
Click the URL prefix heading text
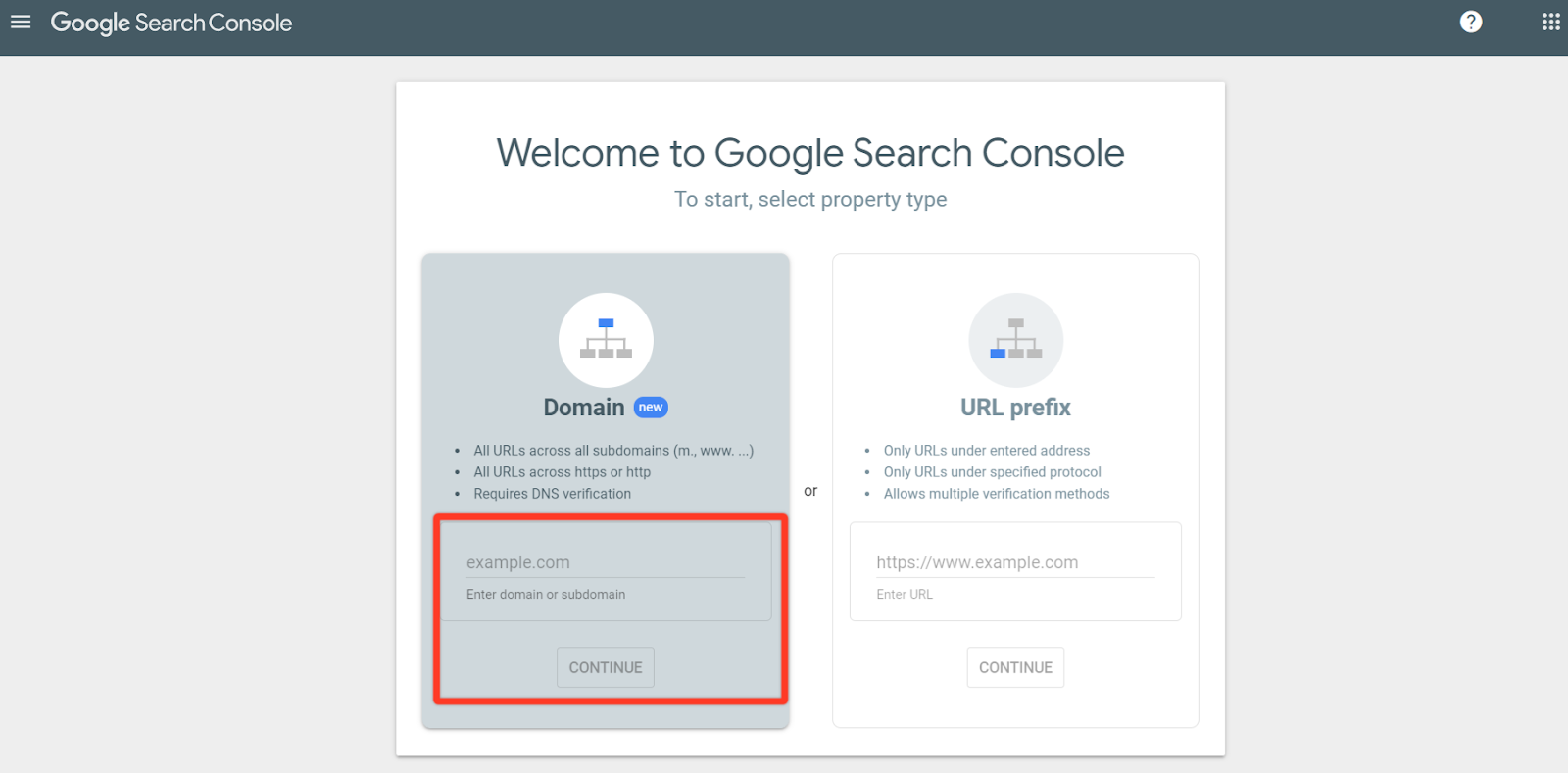coord(1015,408)
